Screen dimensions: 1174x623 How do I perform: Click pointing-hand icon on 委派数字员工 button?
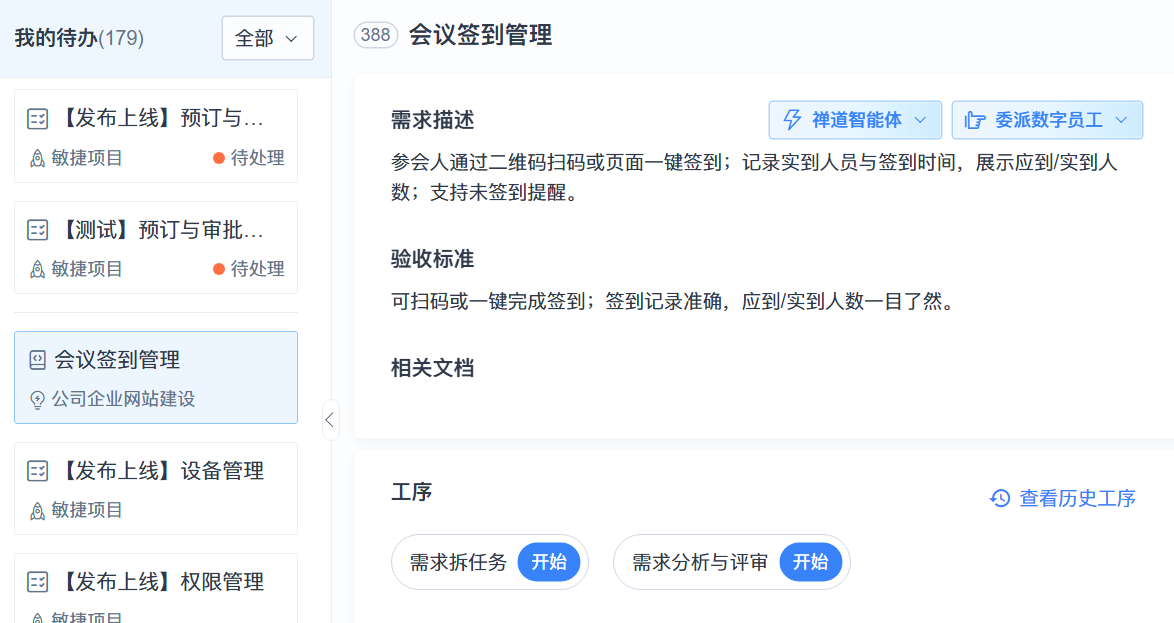[x=975, y=120]
